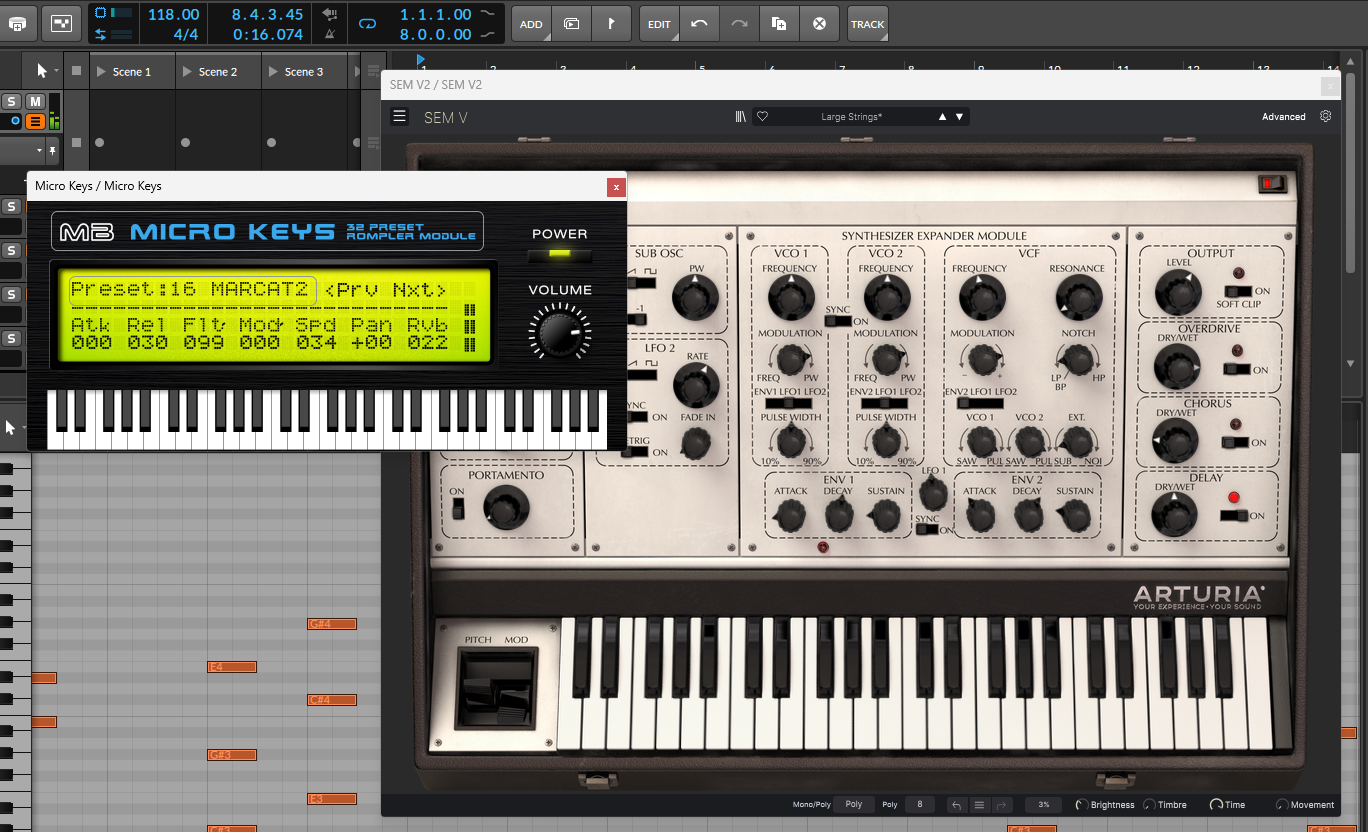Favorite the Large Strings preset with heart icon
Image resolution: width=1368 pixels, height=832 pixels.
(x=762, y=117)
